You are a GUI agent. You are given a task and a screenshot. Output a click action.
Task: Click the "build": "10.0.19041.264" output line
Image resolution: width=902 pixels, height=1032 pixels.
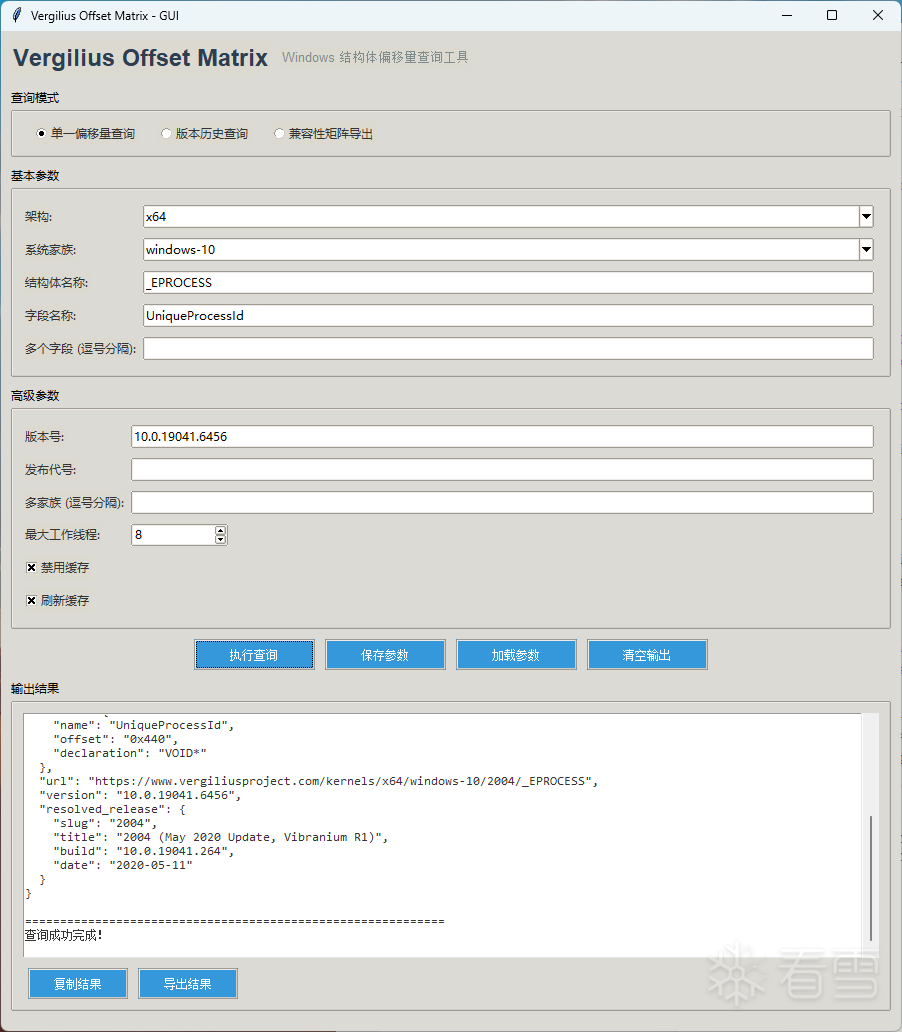click(144, 851)
